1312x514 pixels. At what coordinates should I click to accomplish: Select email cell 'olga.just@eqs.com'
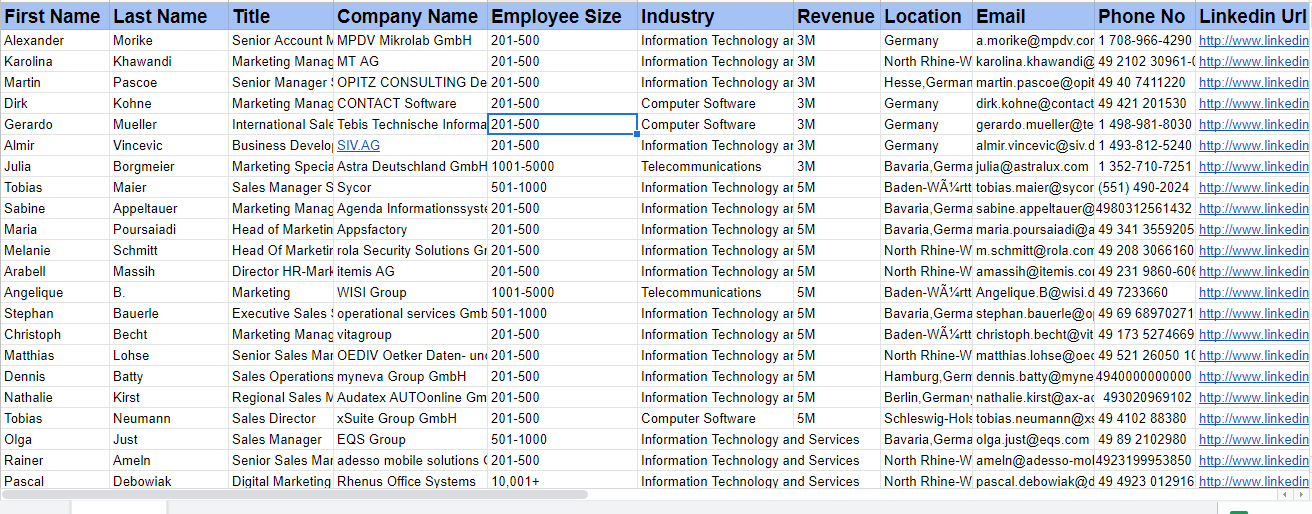click(x=1034, y=439)
